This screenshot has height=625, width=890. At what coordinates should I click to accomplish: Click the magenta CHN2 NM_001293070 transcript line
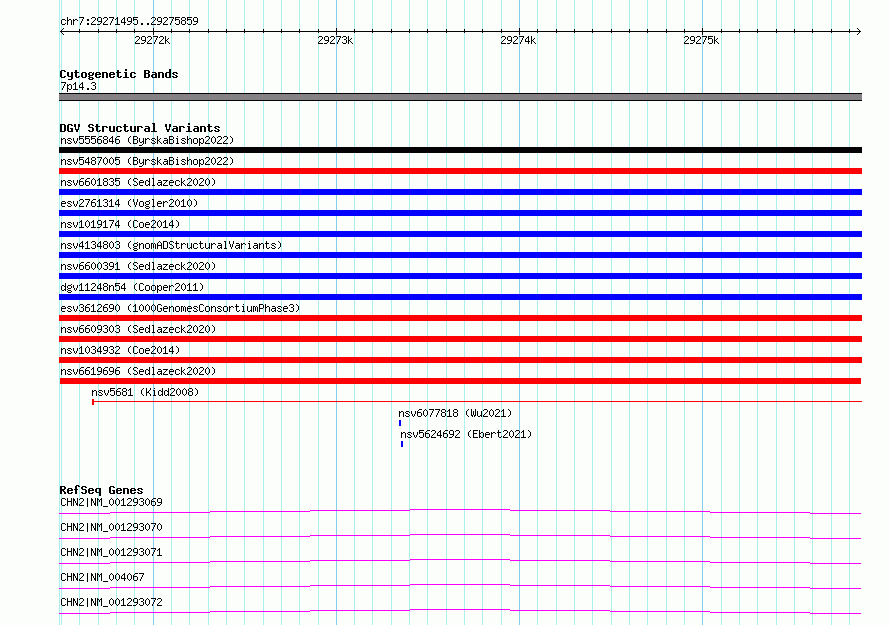point(460,536)
